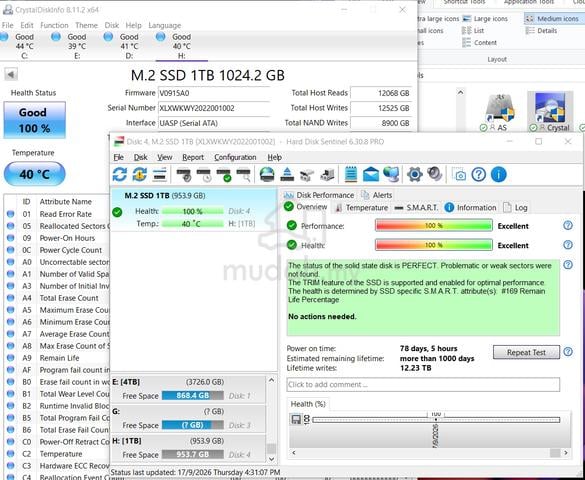Open the blue info icon in Sentinel toolbar
Screen dimensions: 585x480
tap(498, 174)
